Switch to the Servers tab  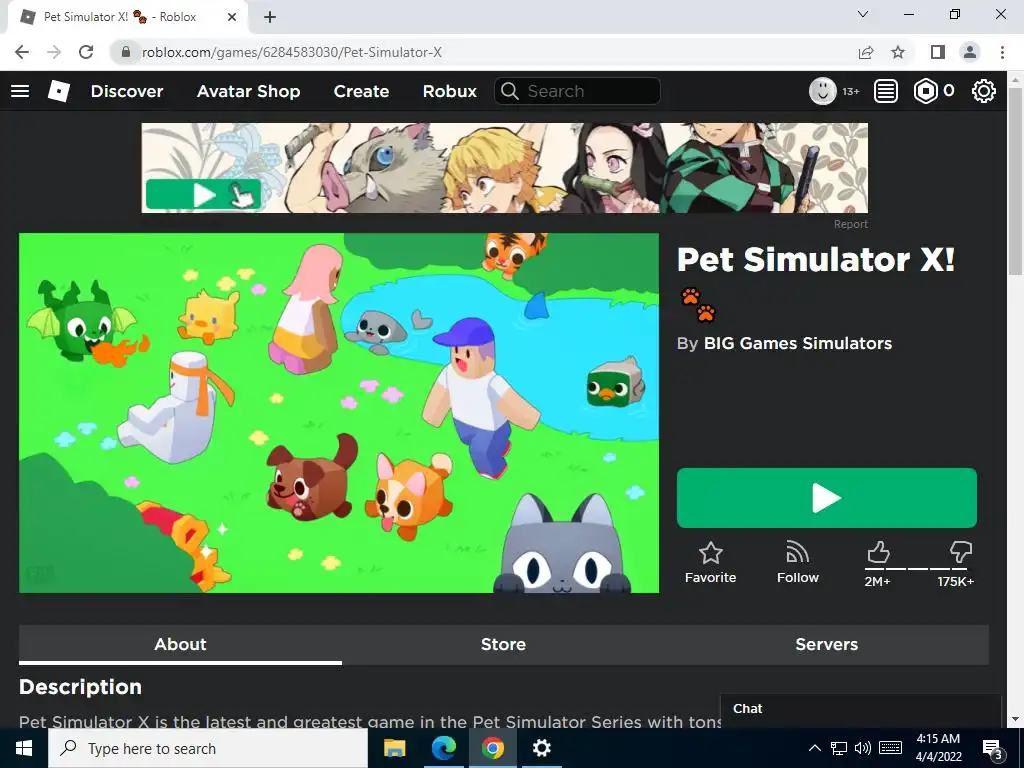point(826,645)
